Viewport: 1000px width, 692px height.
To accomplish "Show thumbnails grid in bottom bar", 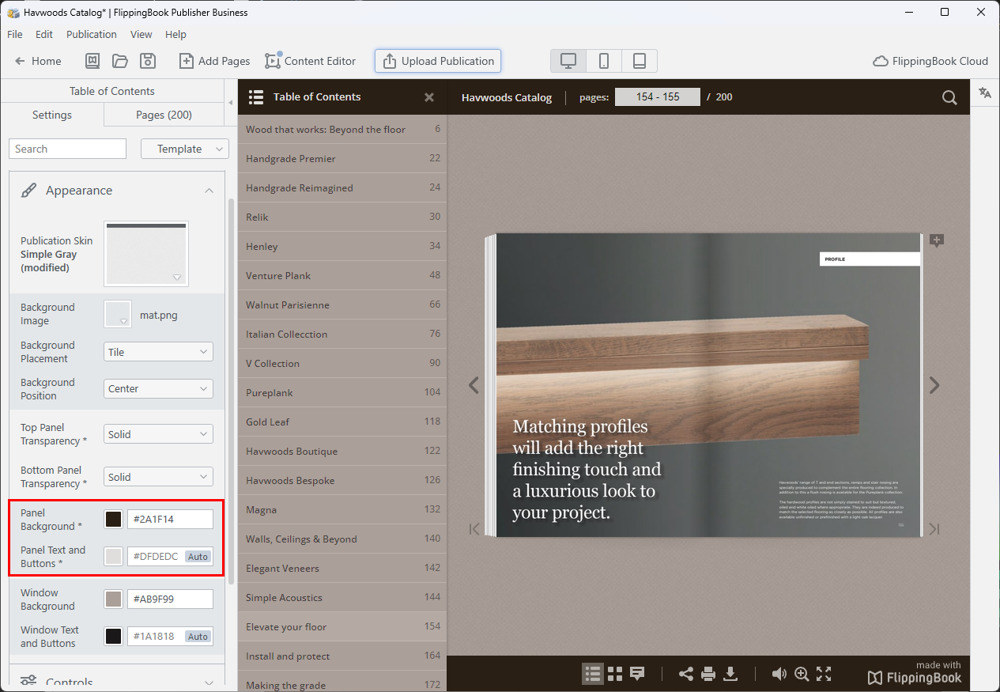I will 615,674.
